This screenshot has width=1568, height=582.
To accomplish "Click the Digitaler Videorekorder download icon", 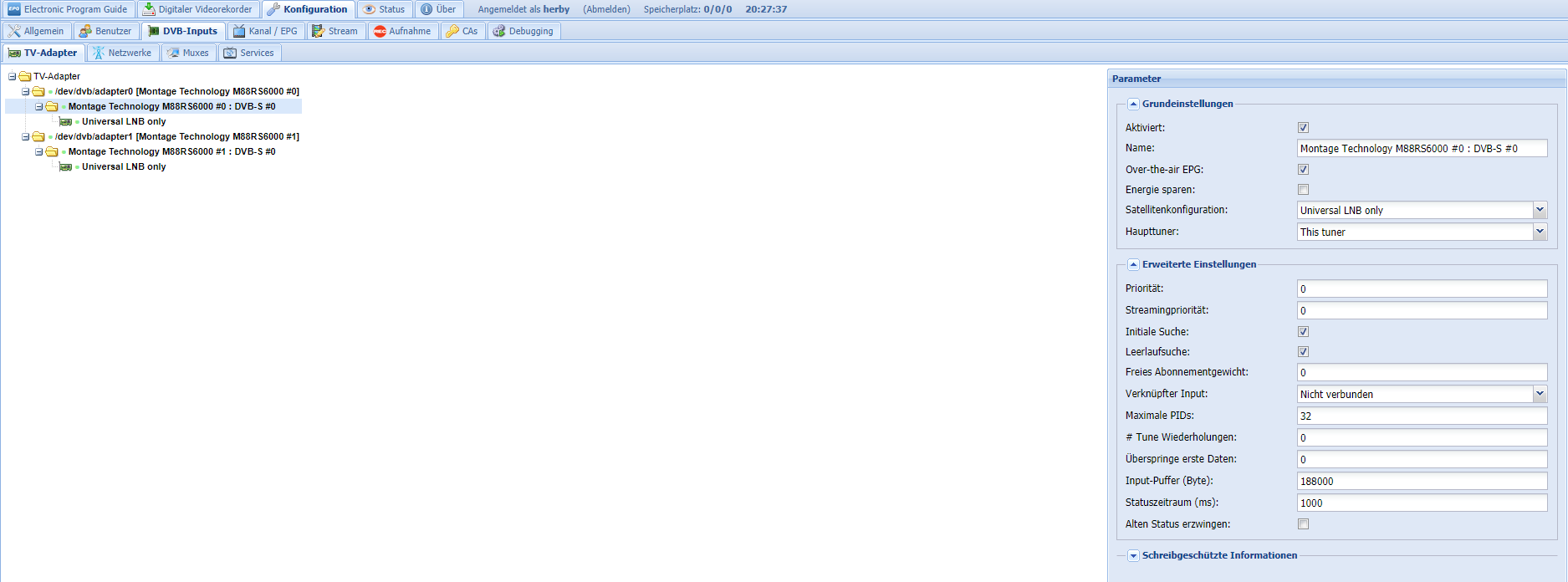I will tap(149, 9).
